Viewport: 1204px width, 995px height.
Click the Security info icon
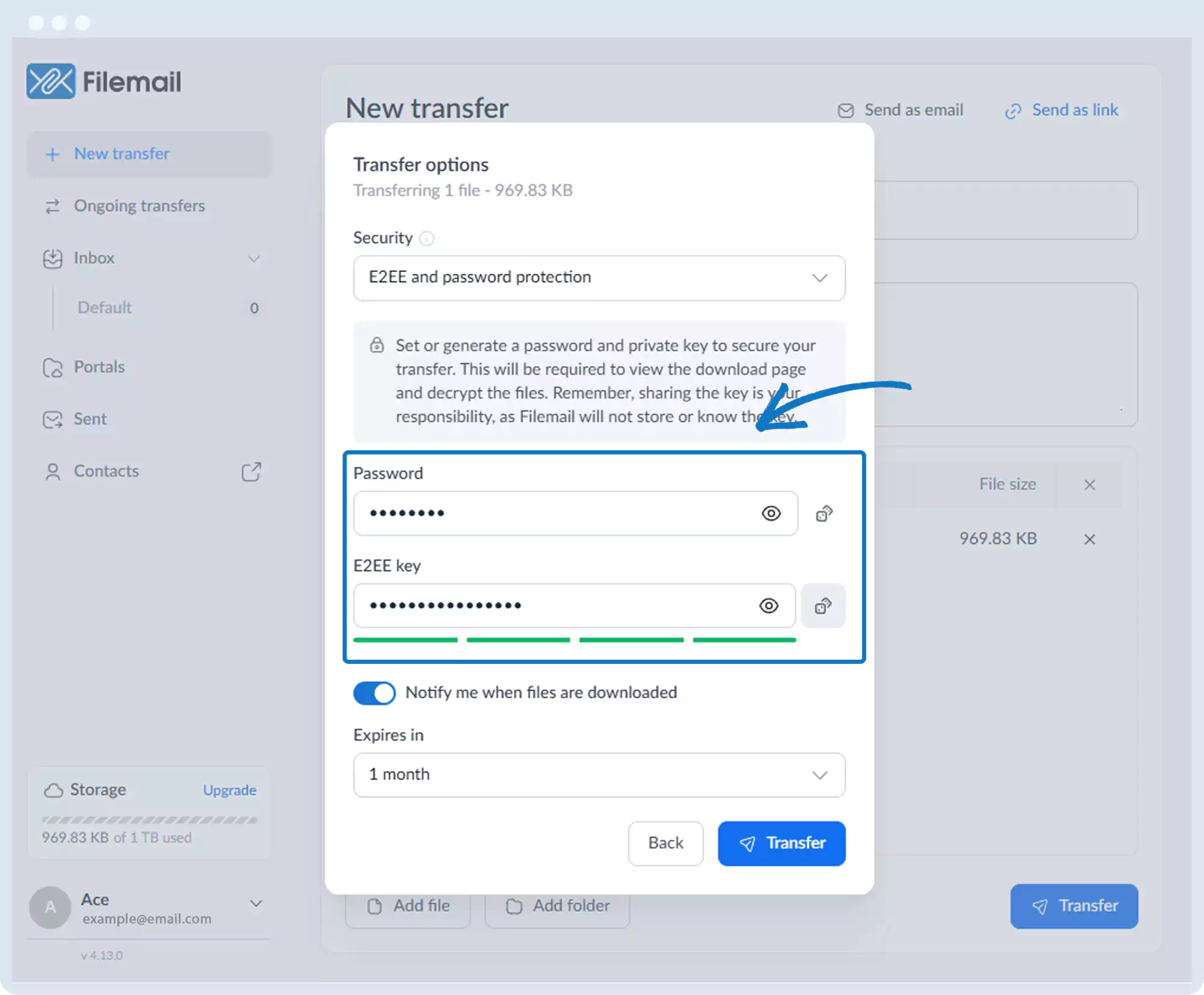426,238
